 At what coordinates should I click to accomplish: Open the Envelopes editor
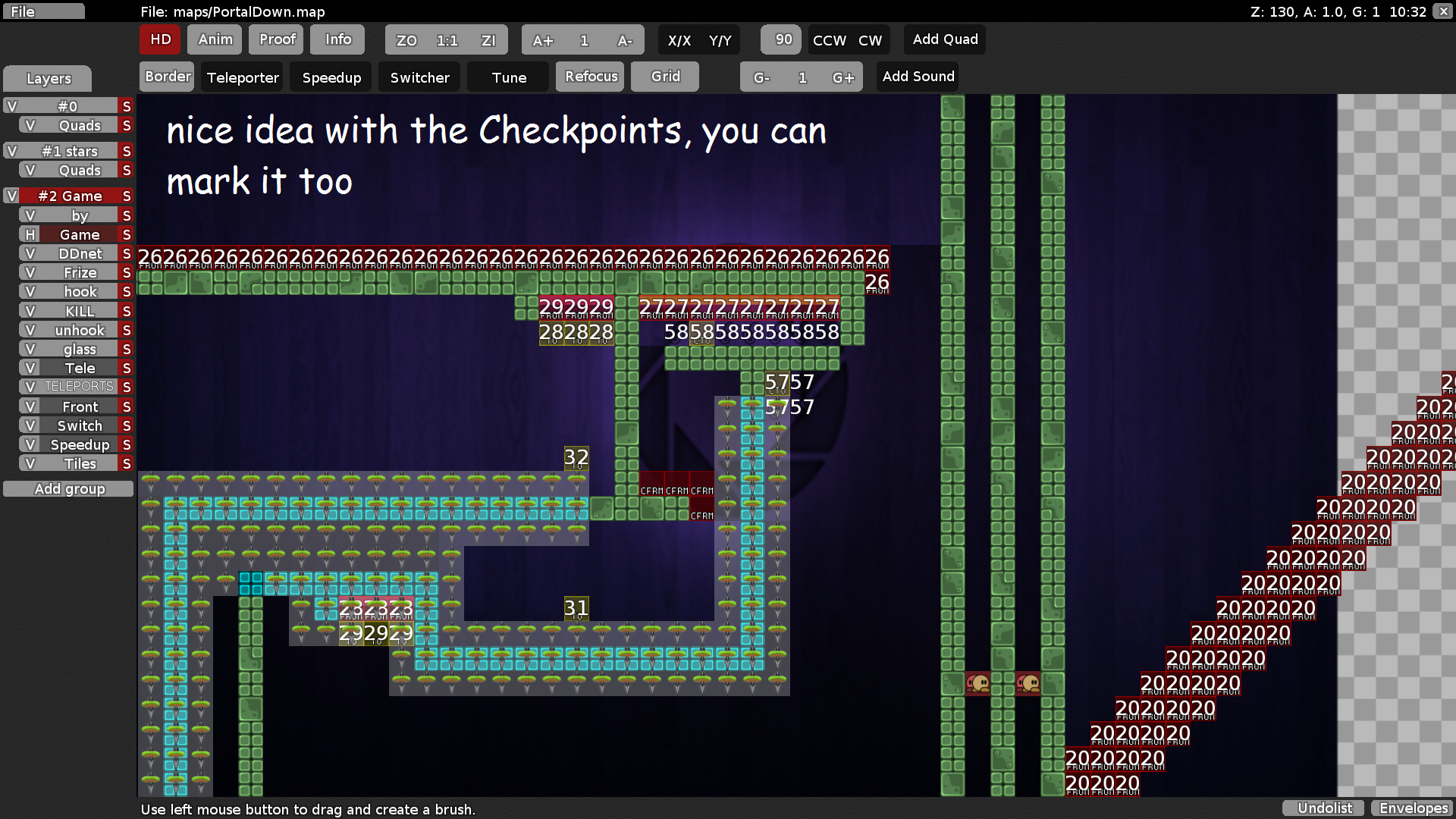[x=1412, y=808]
